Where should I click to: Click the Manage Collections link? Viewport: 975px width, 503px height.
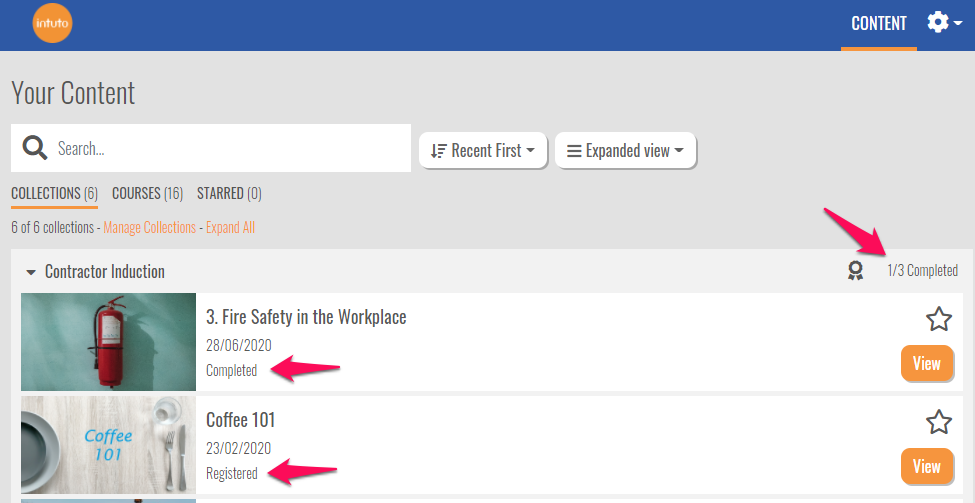[149, 228]
